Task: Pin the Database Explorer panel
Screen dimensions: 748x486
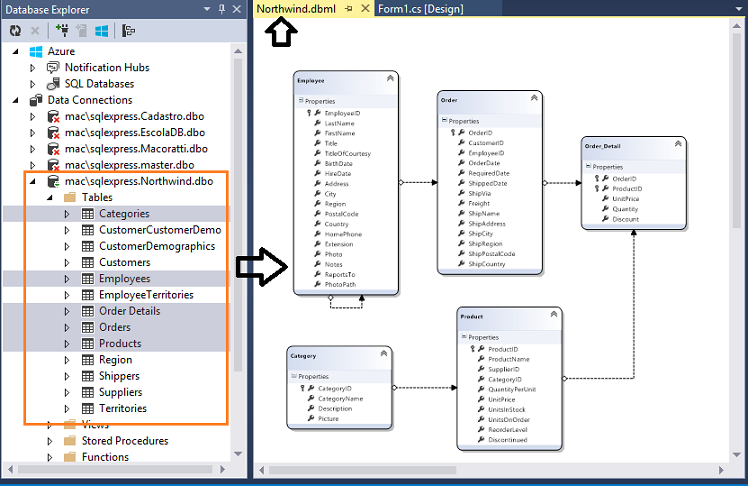Action: (222, 9)
